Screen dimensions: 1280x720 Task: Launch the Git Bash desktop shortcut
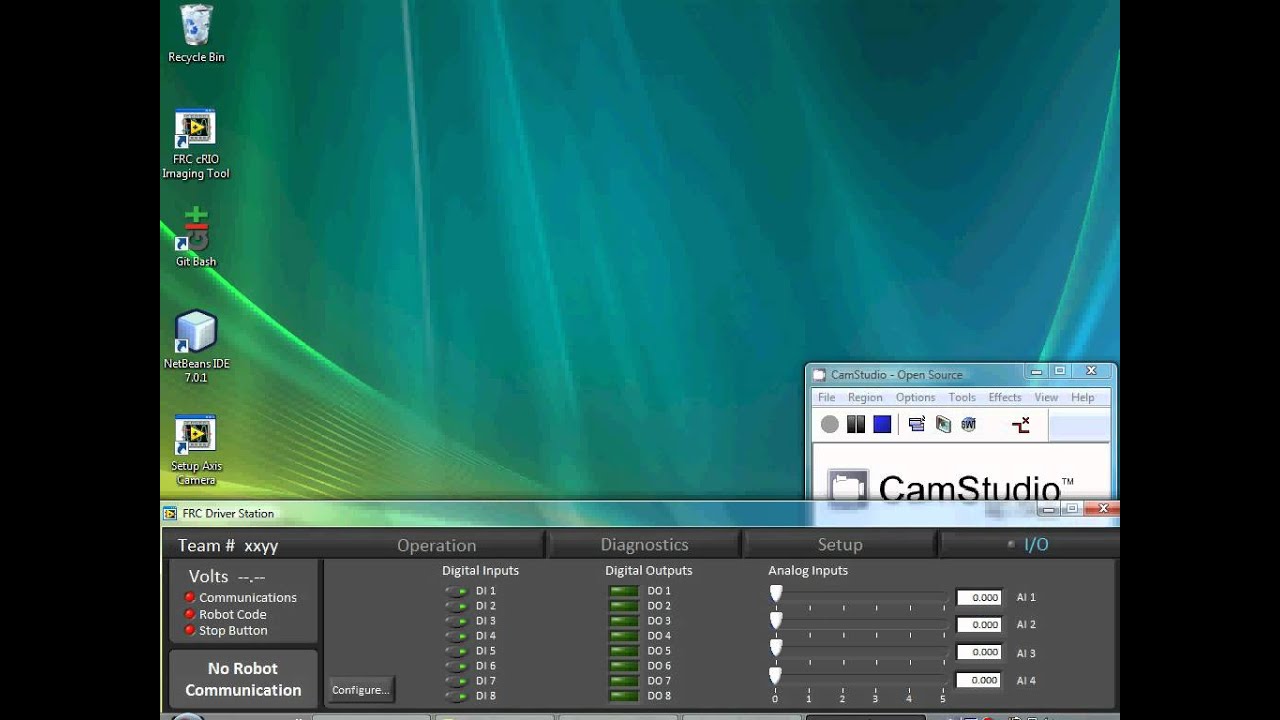pos(196,237)
